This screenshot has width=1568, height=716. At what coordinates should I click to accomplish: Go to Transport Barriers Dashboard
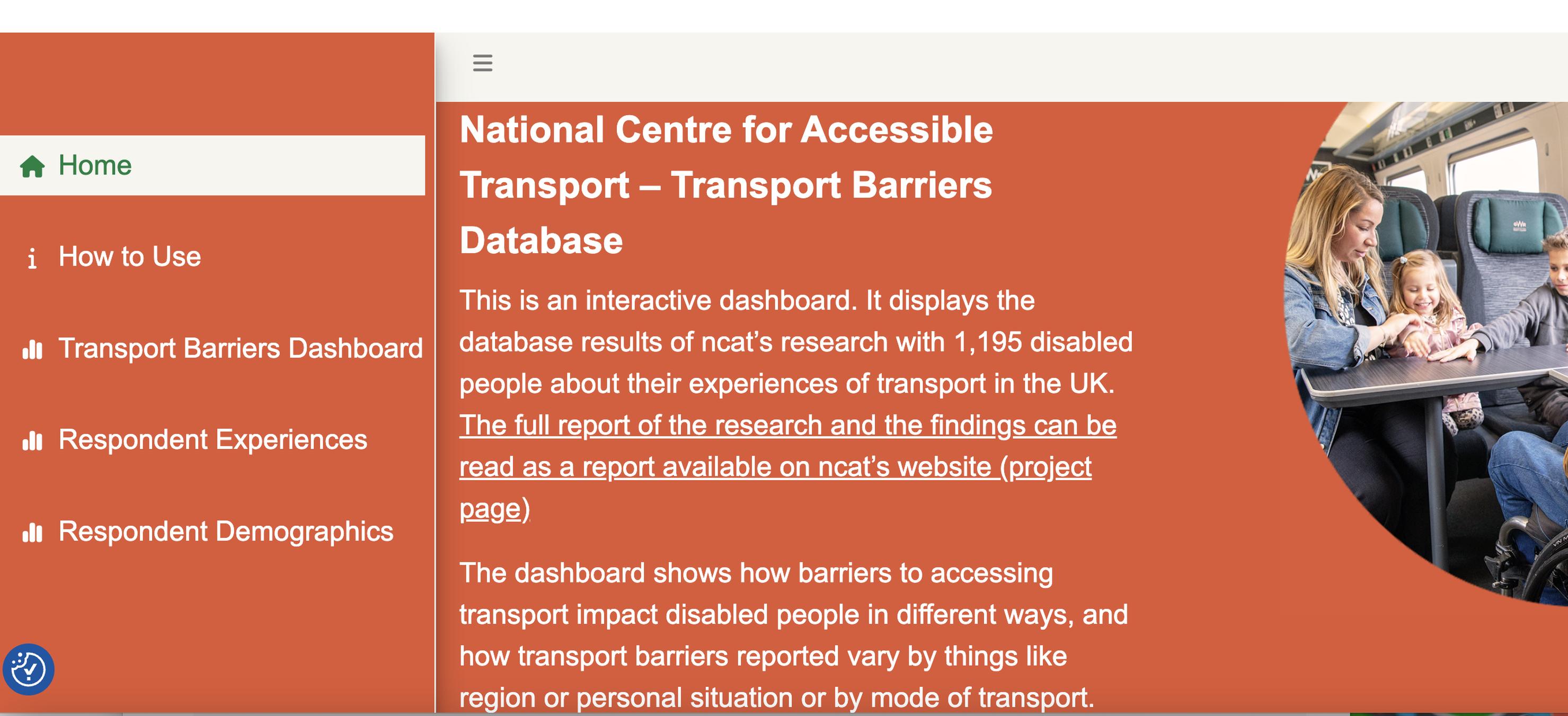click(x=212, y=348)
